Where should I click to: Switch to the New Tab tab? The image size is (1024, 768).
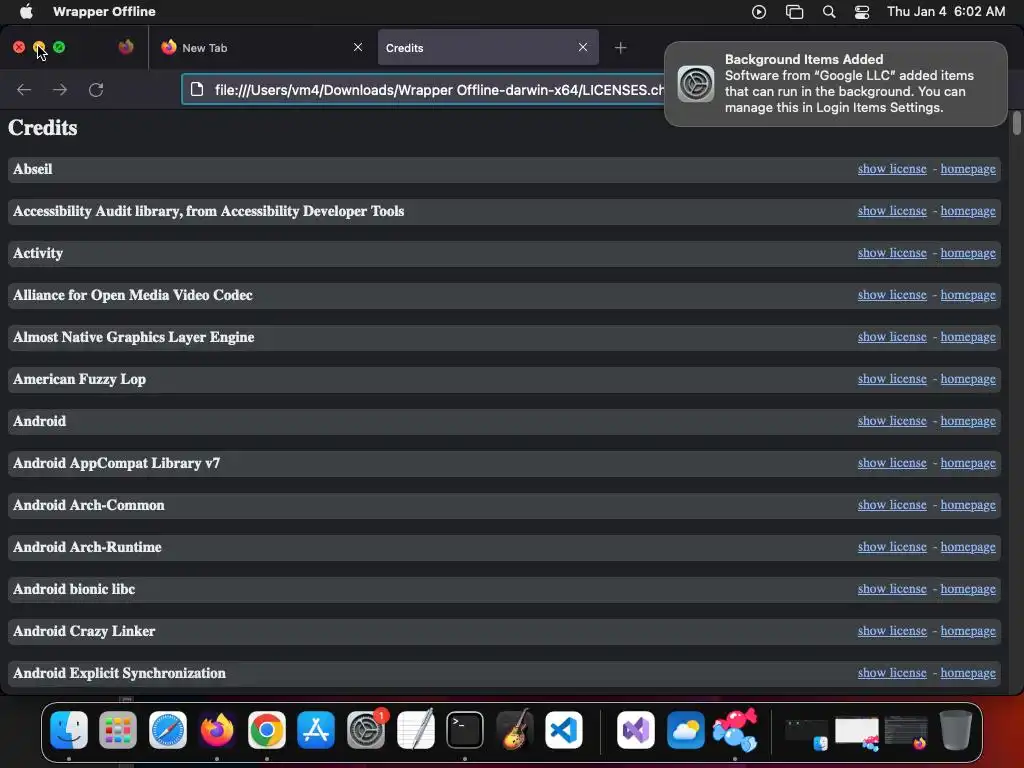pos(261,48)
